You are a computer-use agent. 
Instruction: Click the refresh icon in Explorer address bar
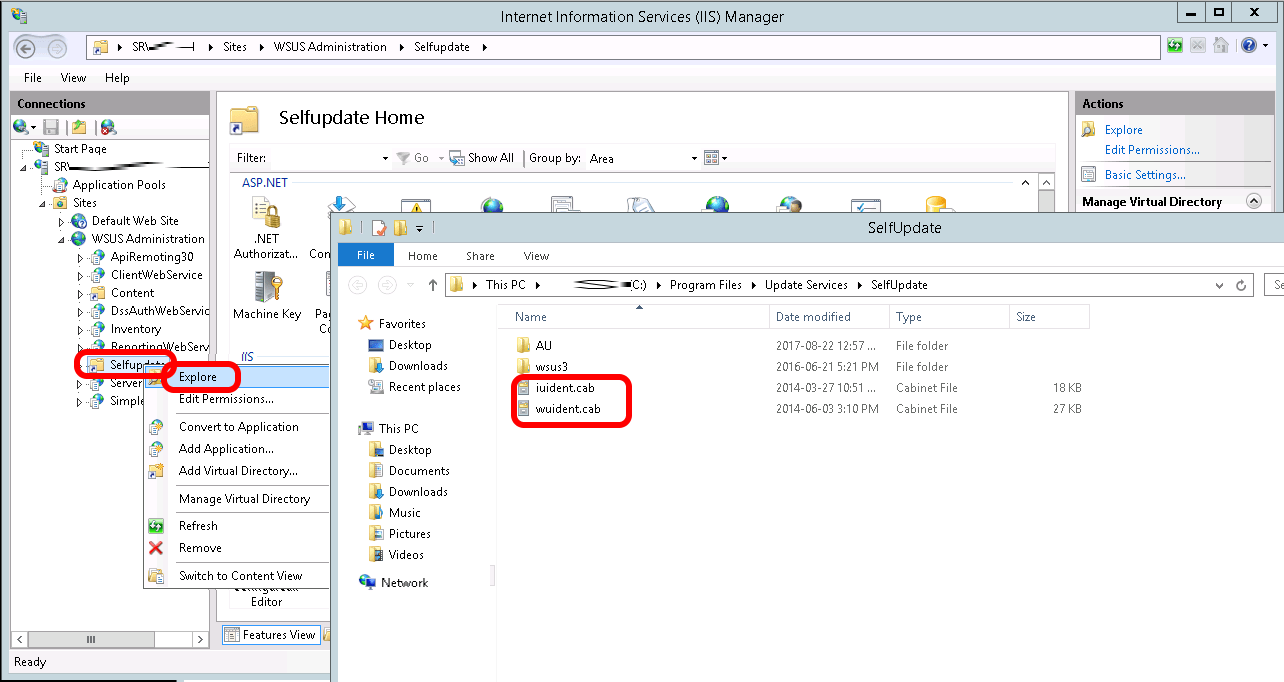(x=1241, y=285)
